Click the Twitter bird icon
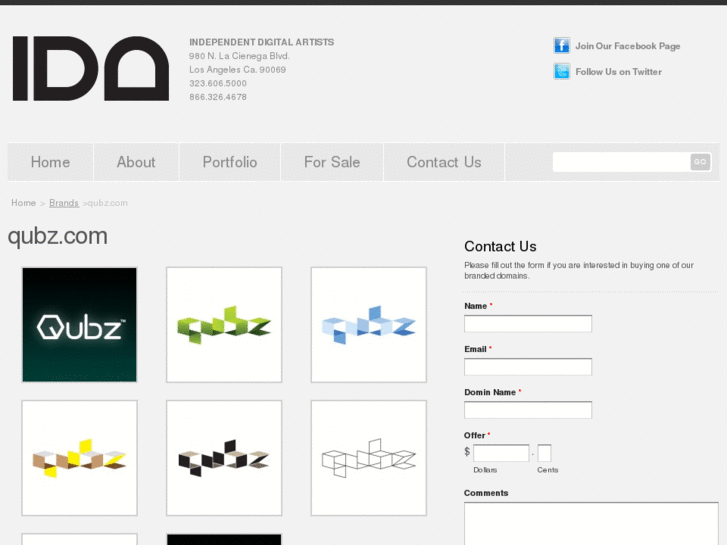 click(x=561, y=71)
